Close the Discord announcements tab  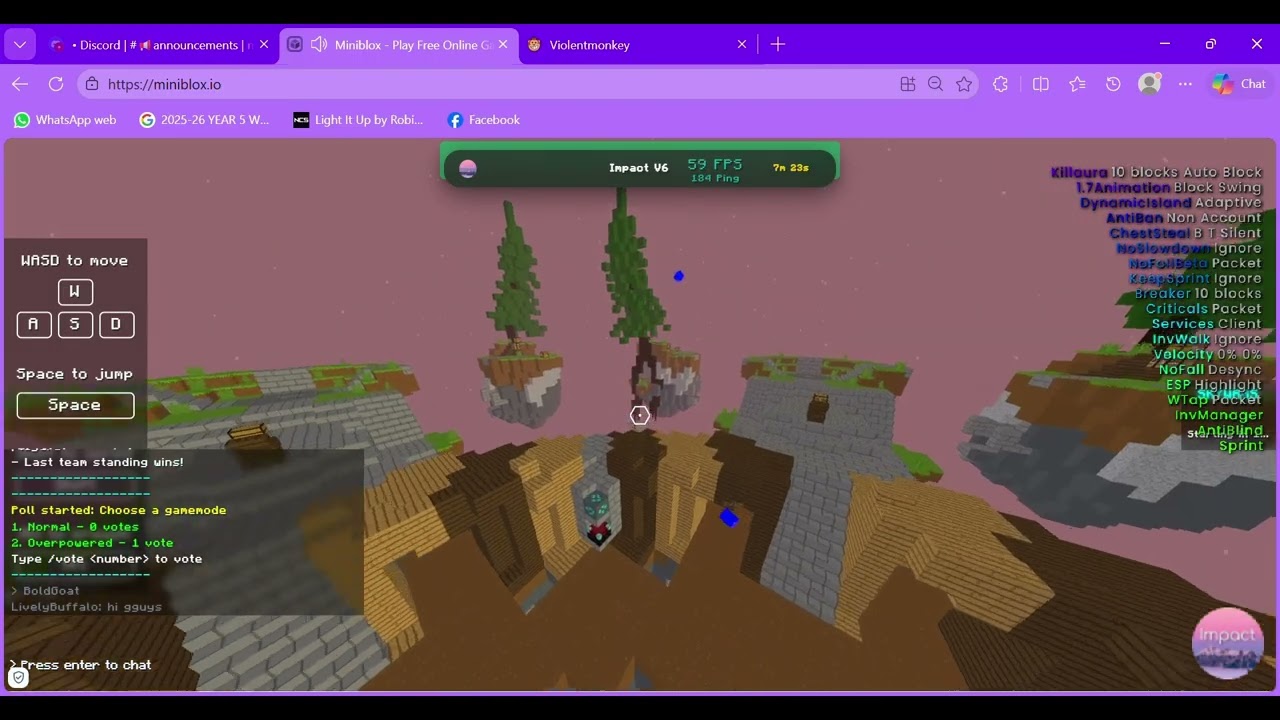264,45
